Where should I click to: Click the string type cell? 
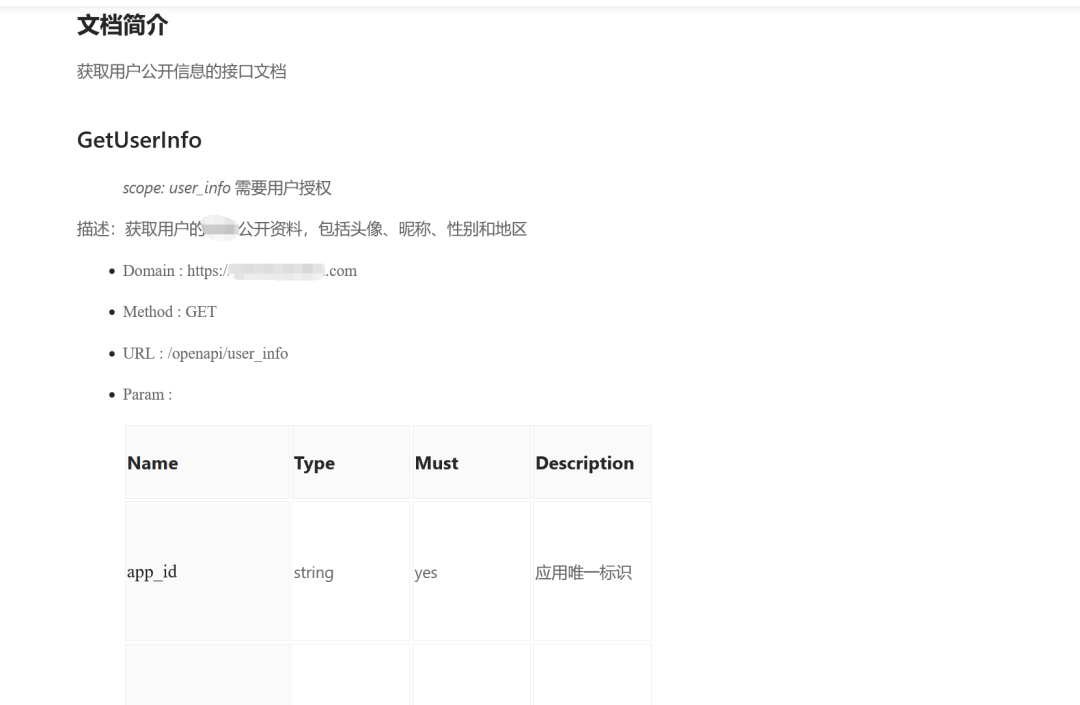[351, 571]
